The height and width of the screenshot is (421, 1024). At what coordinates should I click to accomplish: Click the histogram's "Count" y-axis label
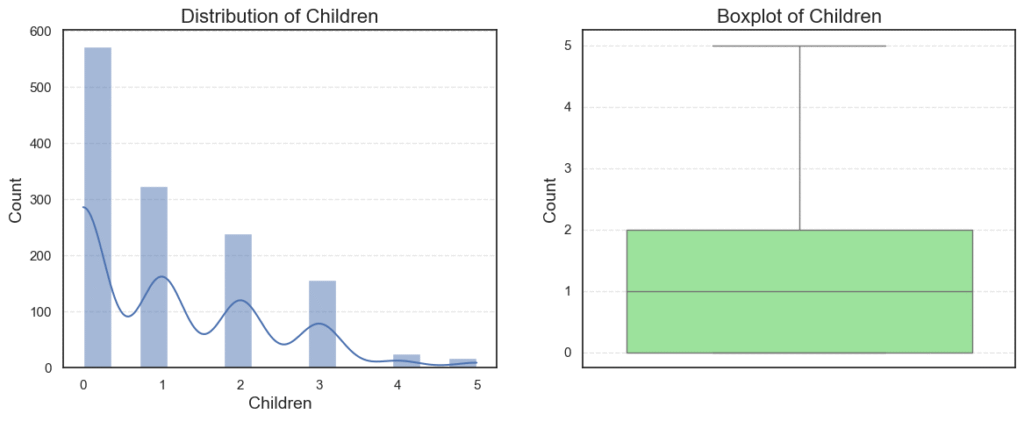16,200
